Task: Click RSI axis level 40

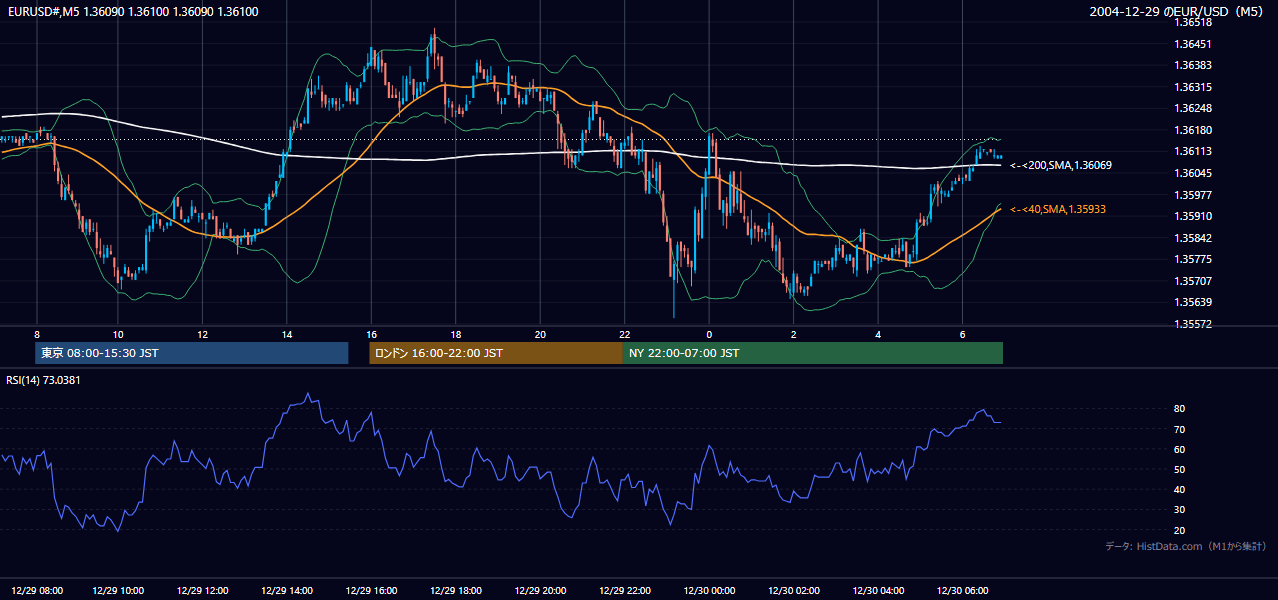Action: click(1180, 489)
